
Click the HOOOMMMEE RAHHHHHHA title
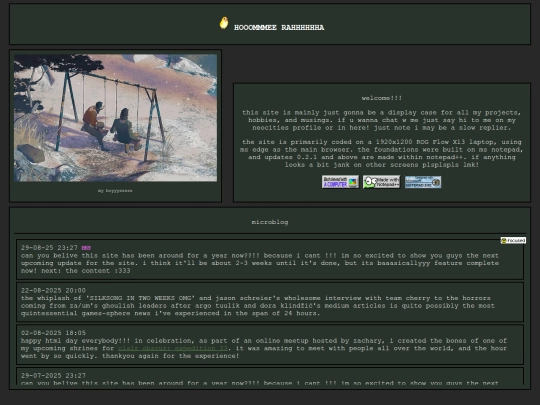[x=279, y=28]
